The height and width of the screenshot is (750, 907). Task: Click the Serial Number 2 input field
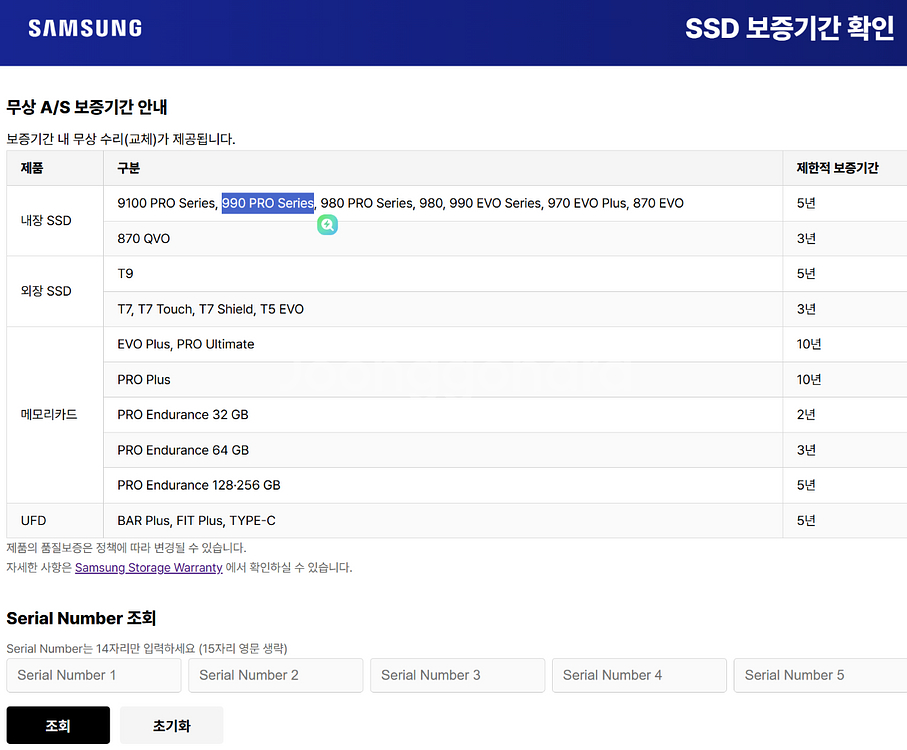pyautogui.click(x=275, y=675)
